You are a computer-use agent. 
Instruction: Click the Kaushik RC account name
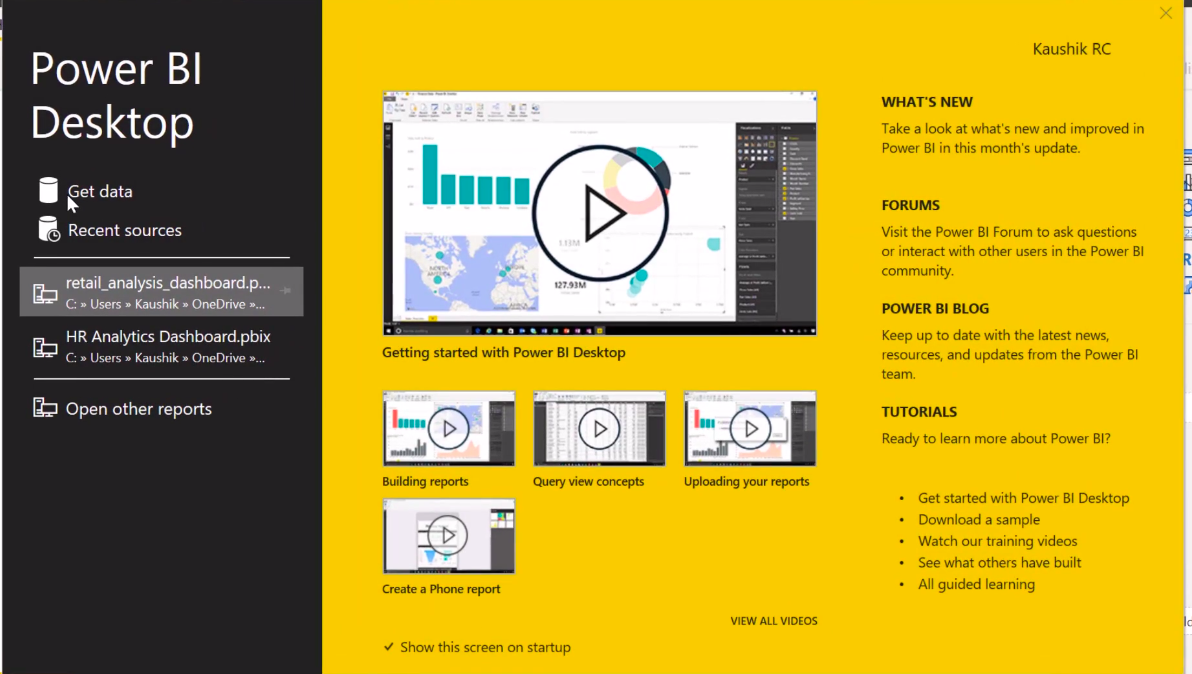coord(1071,49)
